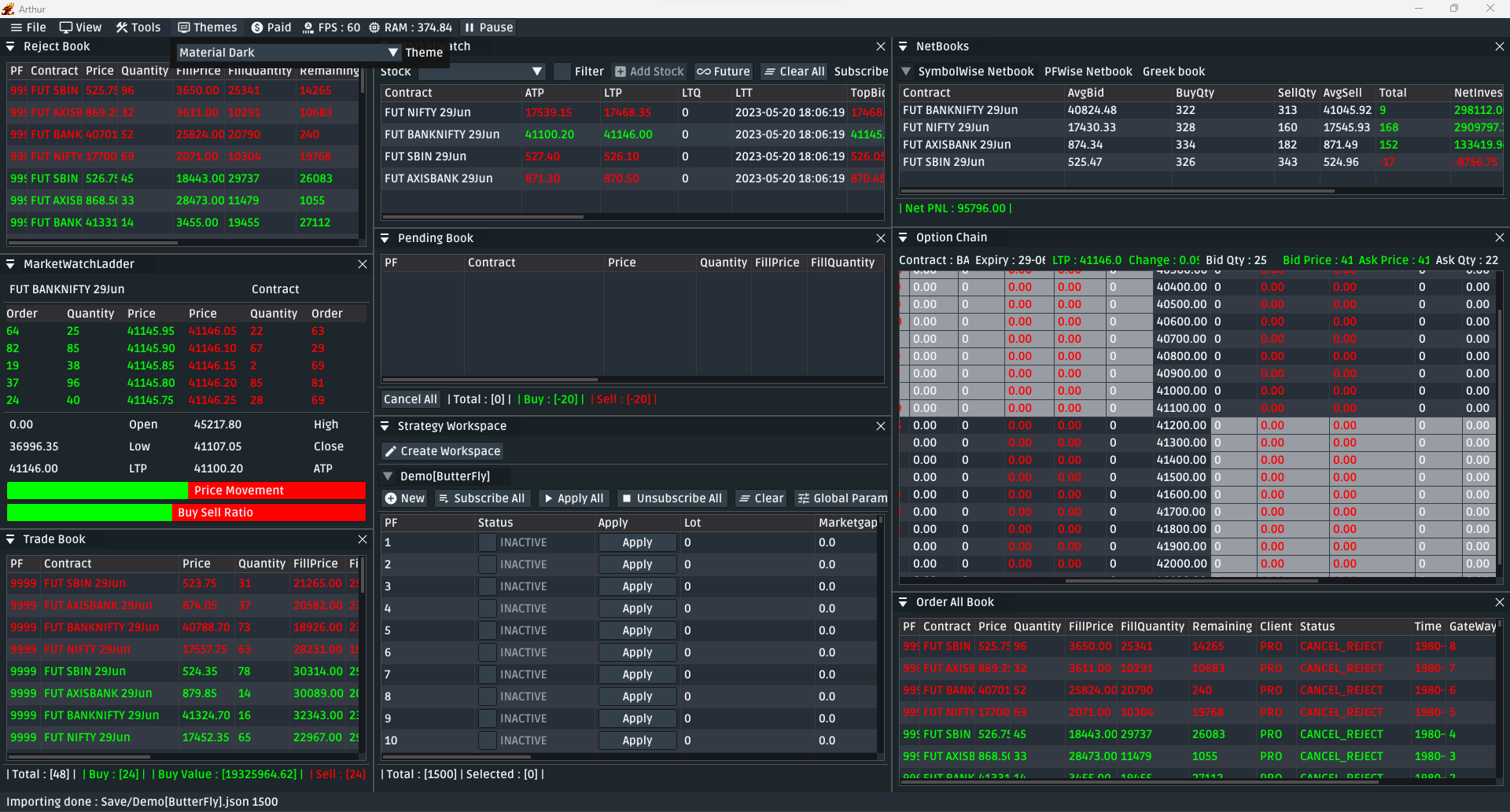Click Option Chain horizontal scrollbar
Image resolution: width=1510 pixels, height=812 pixels.
click(1191, 581)
